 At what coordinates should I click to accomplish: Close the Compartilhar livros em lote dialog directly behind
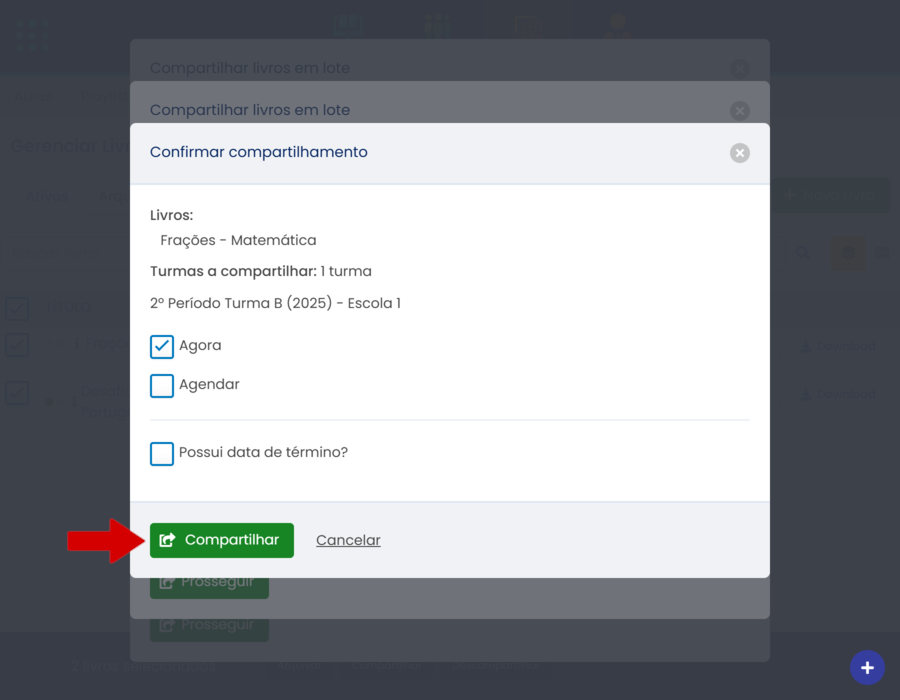pos(739,111)
